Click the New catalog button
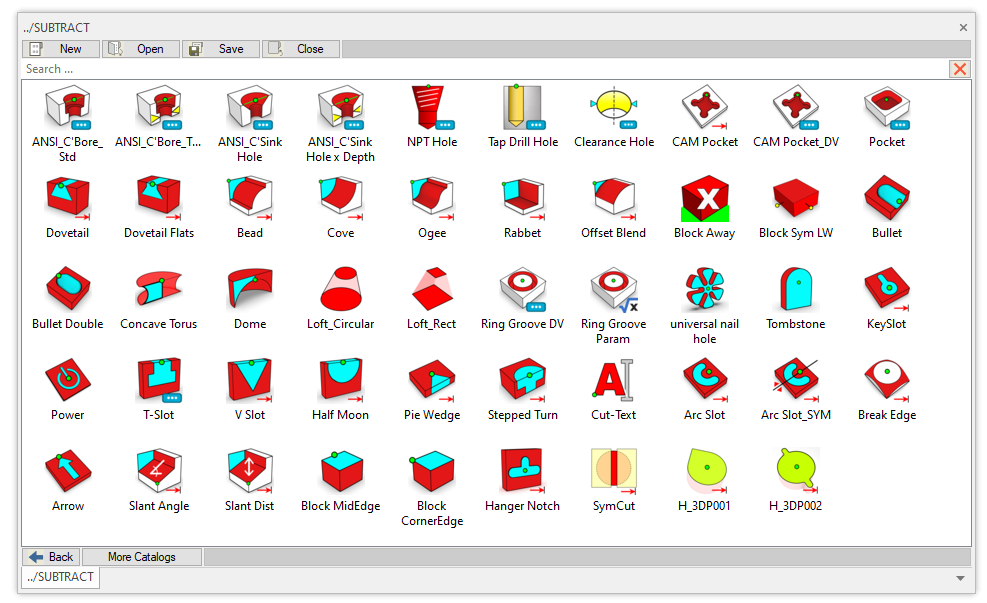 (x=61, y=49)
